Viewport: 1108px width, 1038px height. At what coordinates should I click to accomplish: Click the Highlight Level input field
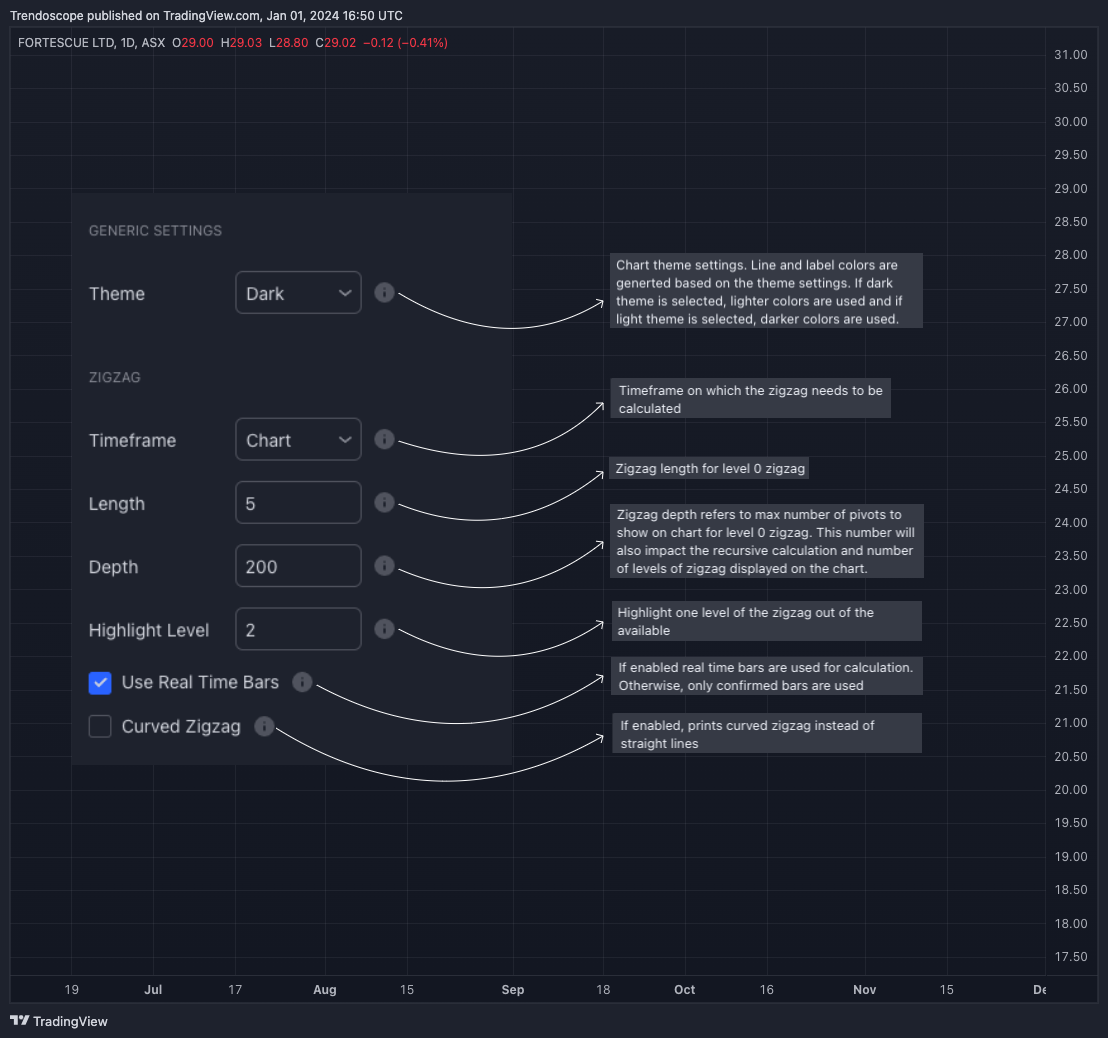[x=298, y=629]
